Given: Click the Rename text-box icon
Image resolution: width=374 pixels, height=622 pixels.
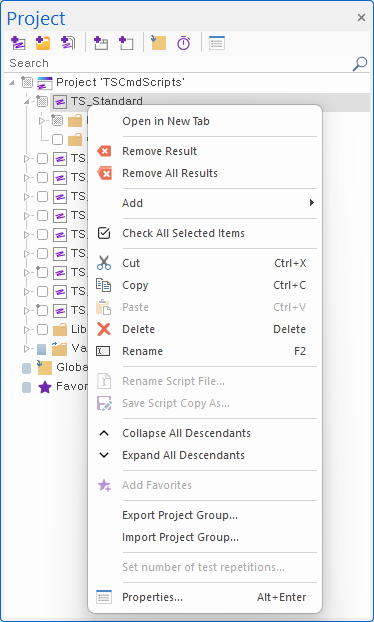Looking at the screenshot, I should (x=103, y=351).
